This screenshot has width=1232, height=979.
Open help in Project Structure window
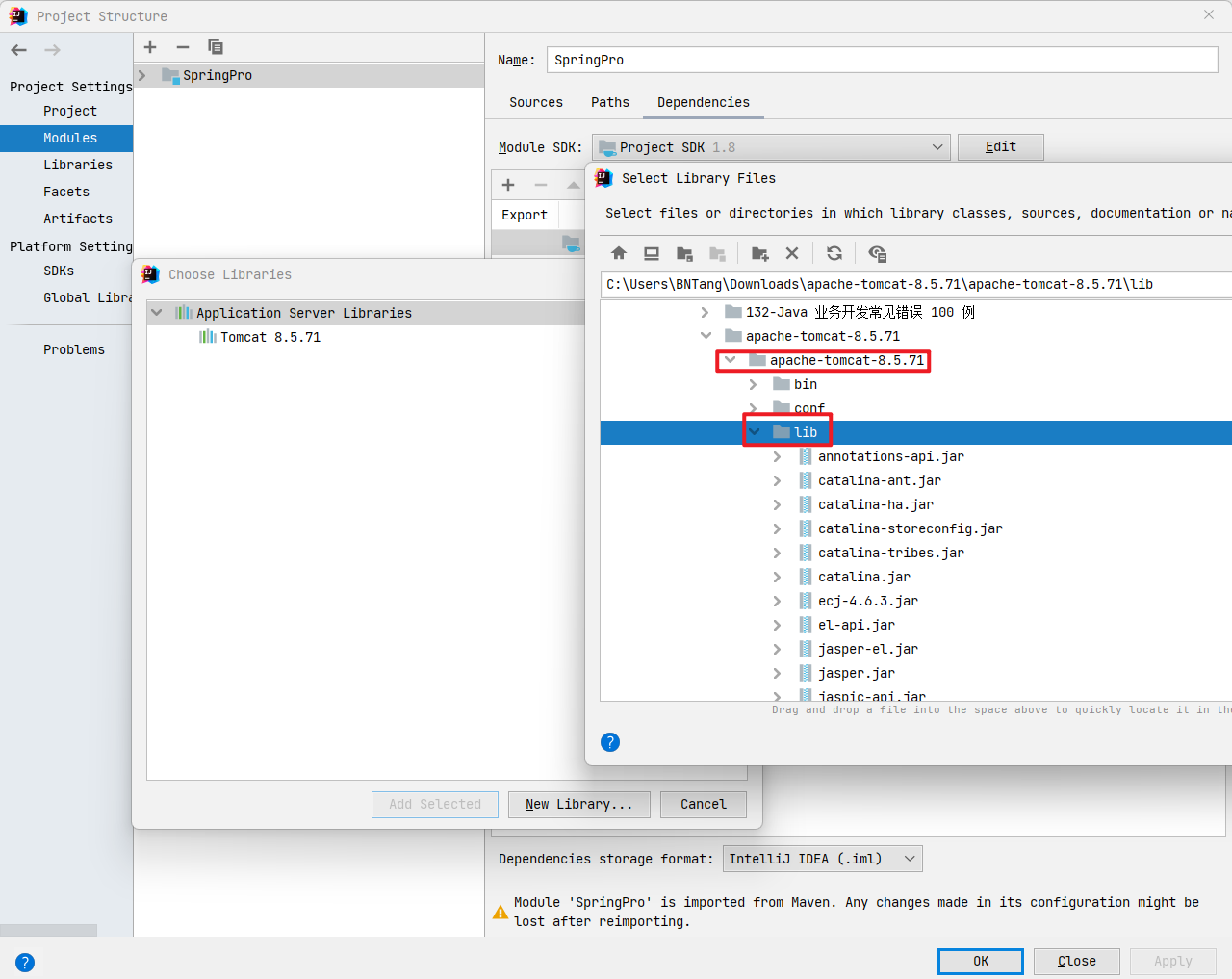pyautogui.click(x=25, y=962)
